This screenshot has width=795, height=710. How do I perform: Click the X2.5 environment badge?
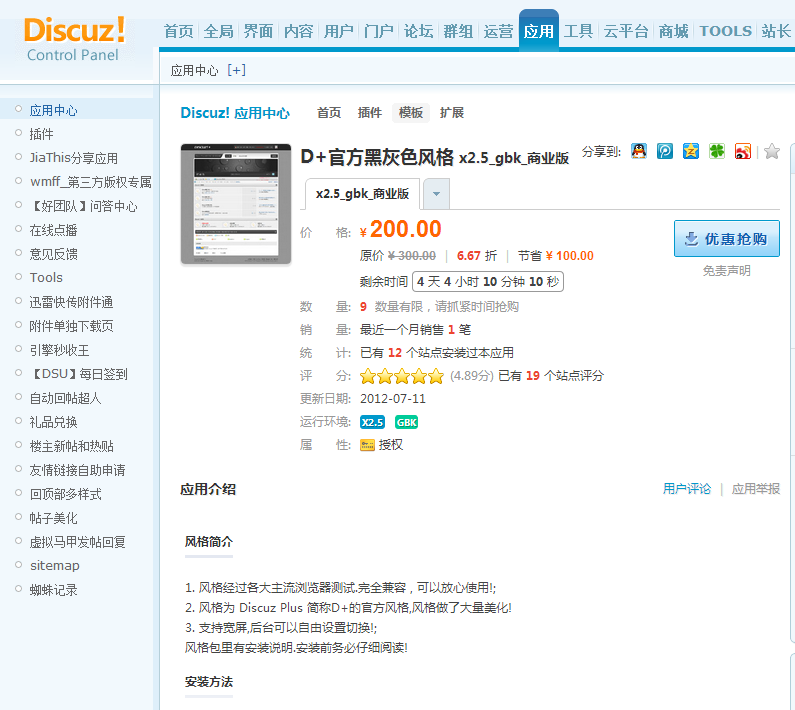pyautogui.click(x=372, y=422)
